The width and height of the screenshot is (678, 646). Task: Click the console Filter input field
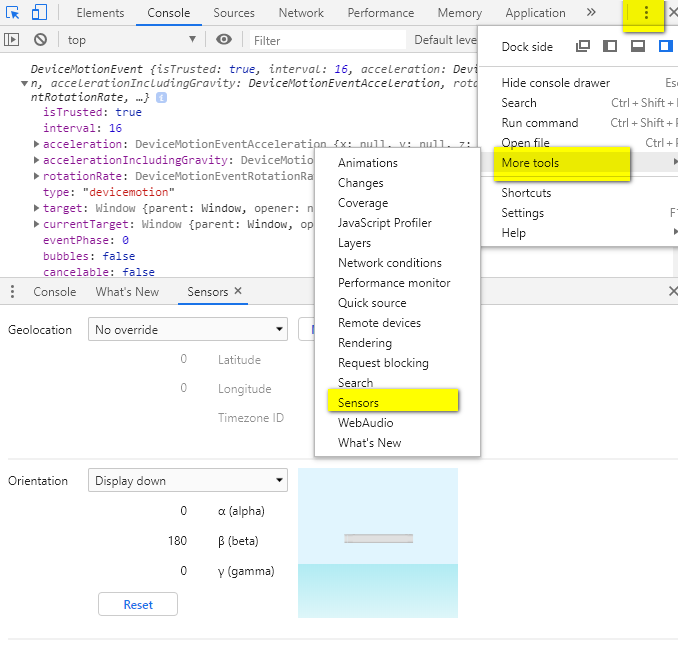(328, 40)
